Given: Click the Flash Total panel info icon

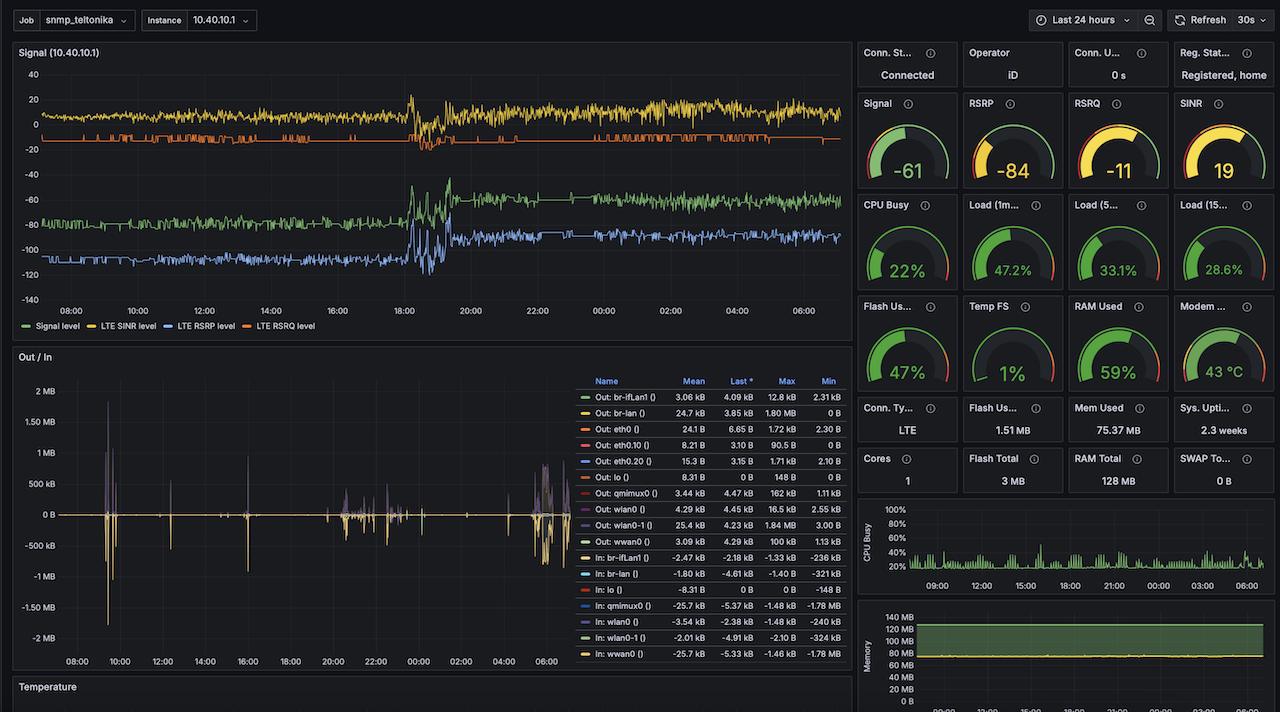Looking at the screenshot, I should point(1036,459).
